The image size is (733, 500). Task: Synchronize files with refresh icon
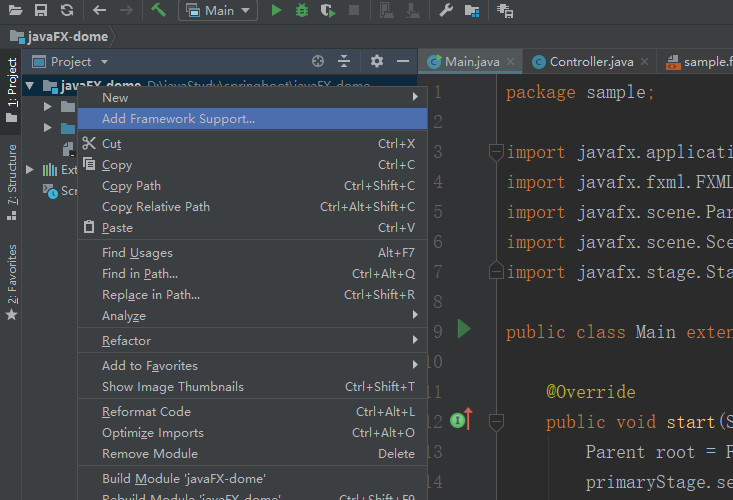click(x=67, y=10)
